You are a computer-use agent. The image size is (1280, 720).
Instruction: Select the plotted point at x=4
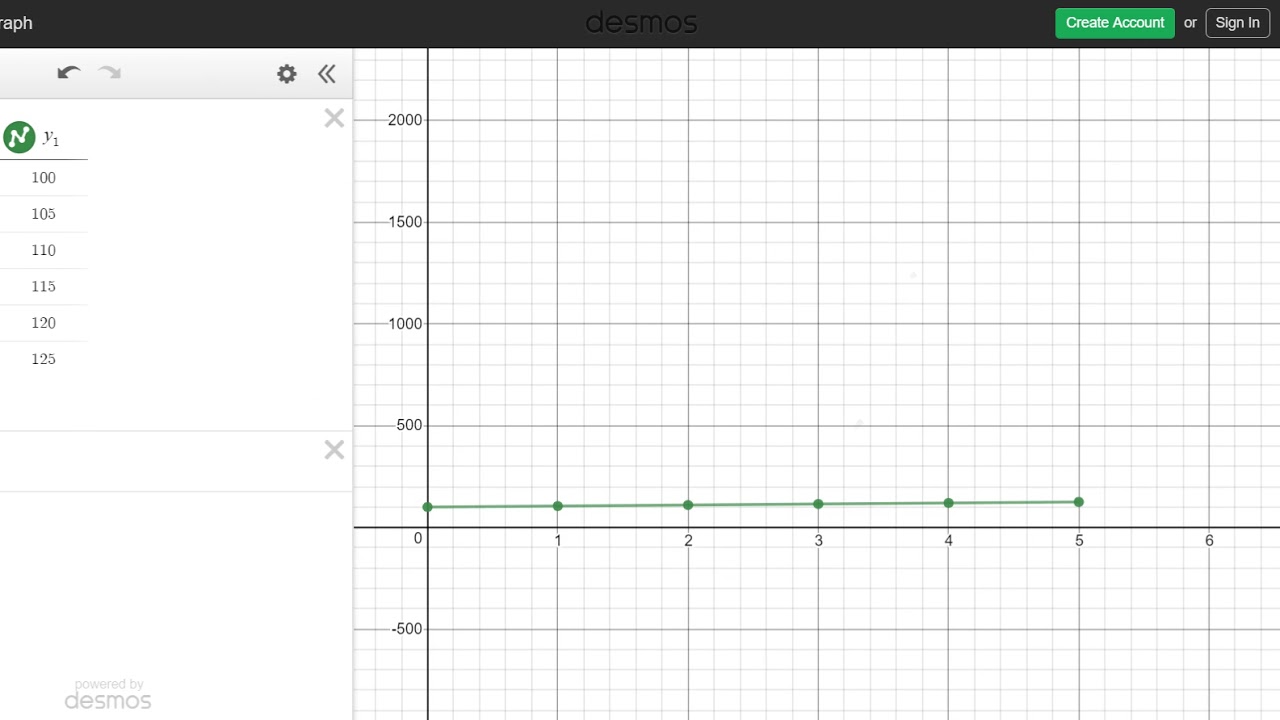coord(948,503)
